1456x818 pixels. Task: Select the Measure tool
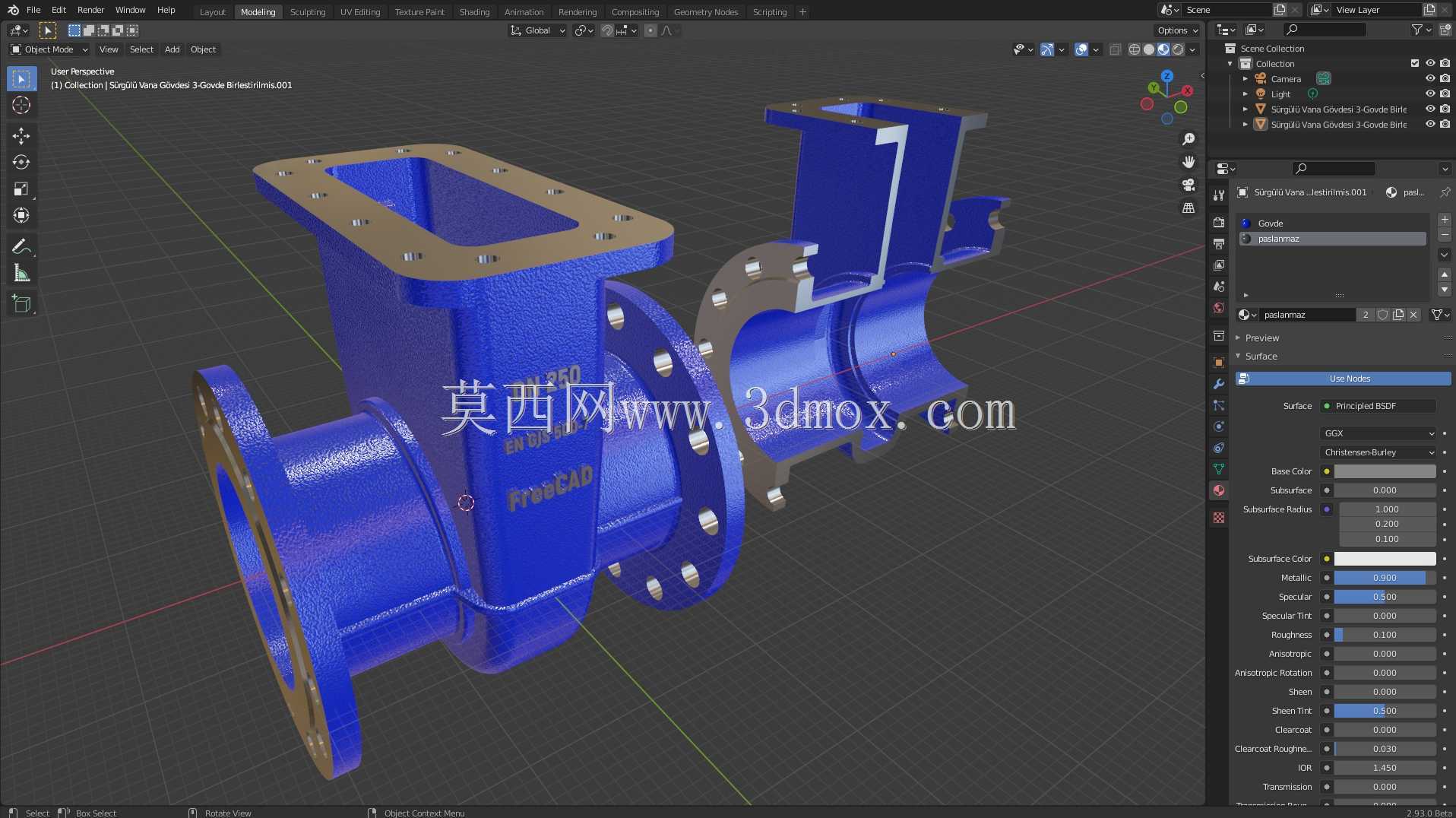pyautogui.click(x=21, y=274)
